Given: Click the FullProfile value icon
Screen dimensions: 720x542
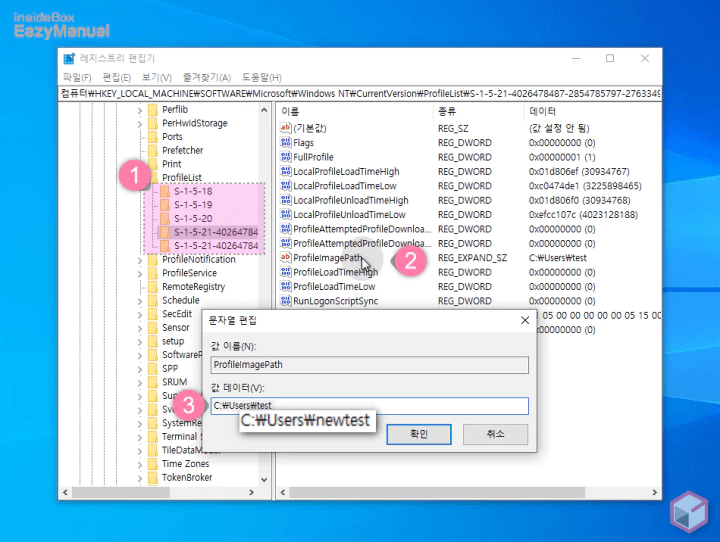Looking at the screenshot, I should click(x=285, y=158).
